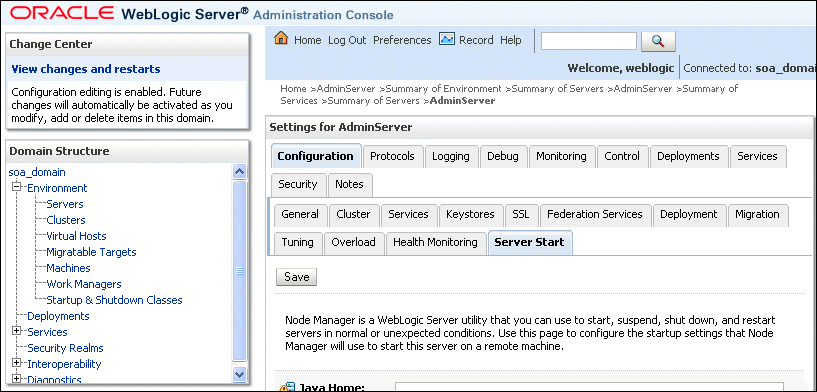Click the Home breadcrumb link
This screenshot has height=392, width=817.
[293, 89]
